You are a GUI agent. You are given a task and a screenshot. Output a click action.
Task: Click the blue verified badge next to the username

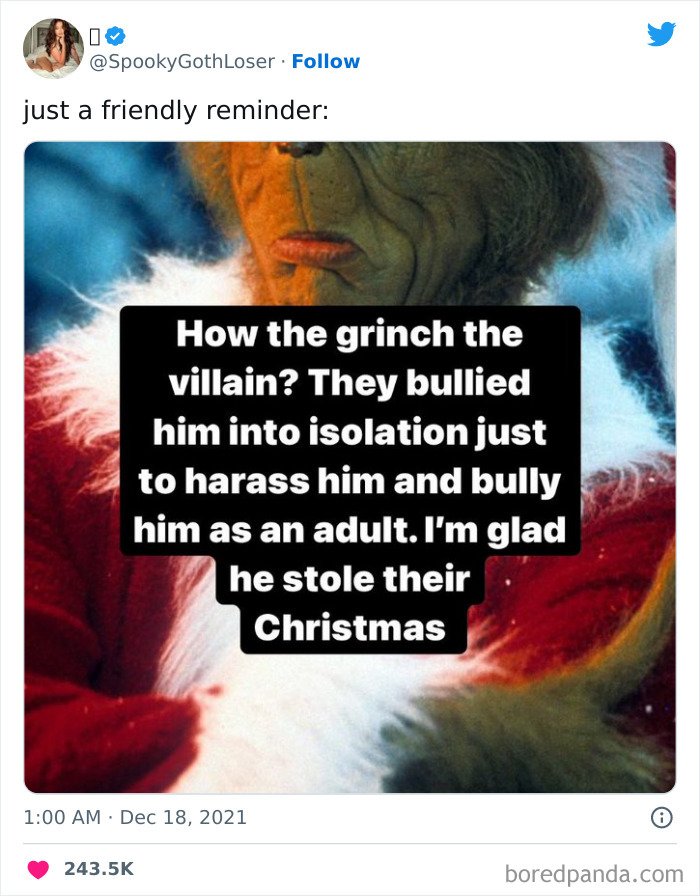pyautogui.click(x=113, y=35)
